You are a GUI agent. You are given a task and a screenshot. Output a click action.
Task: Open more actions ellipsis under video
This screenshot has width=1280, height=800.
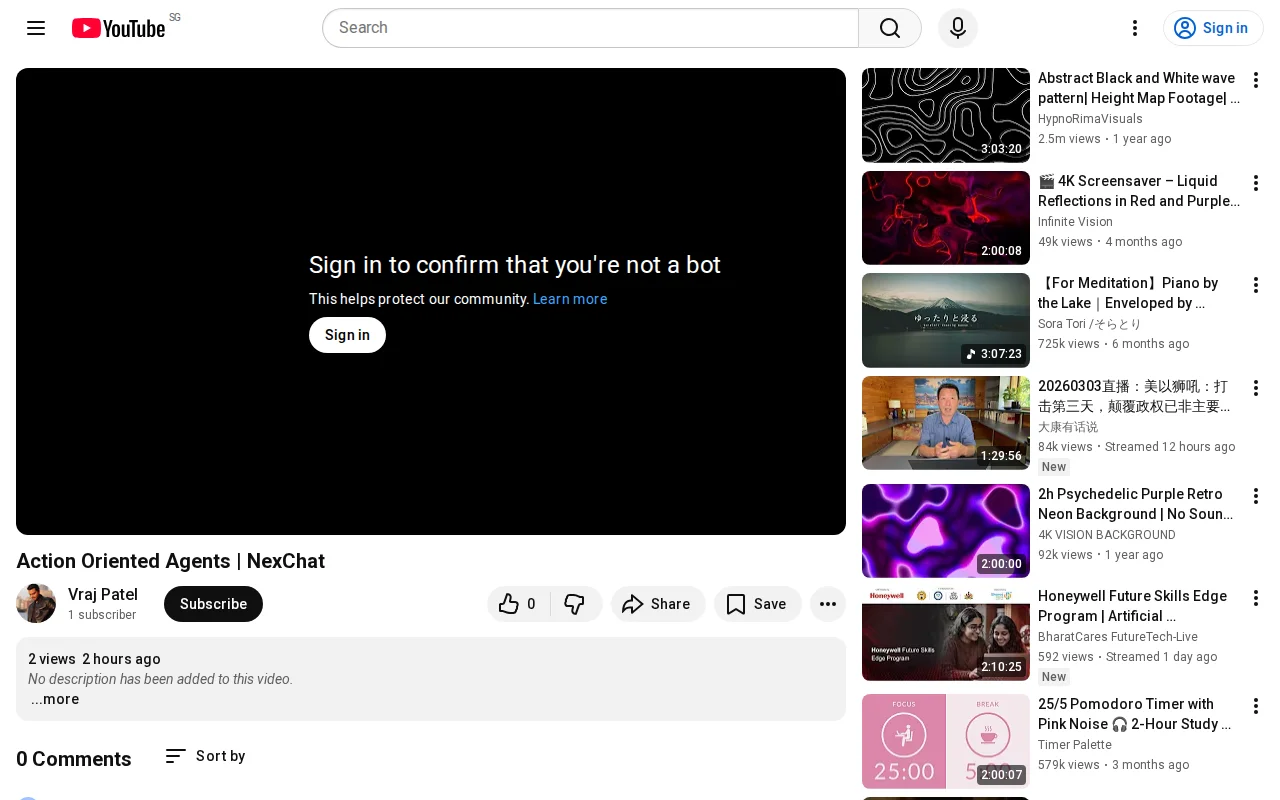pyautogui.click(x=828, y=604)
